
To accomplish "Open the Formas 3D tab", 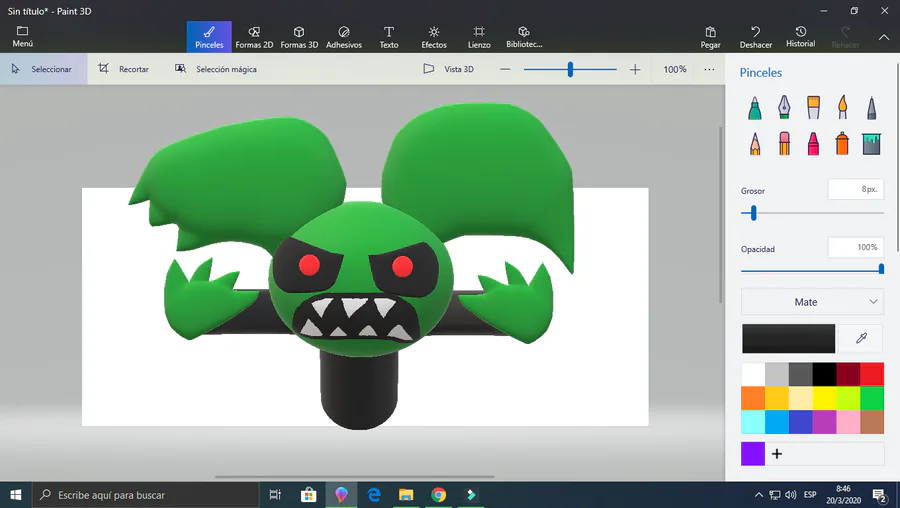I will [299, 37].
